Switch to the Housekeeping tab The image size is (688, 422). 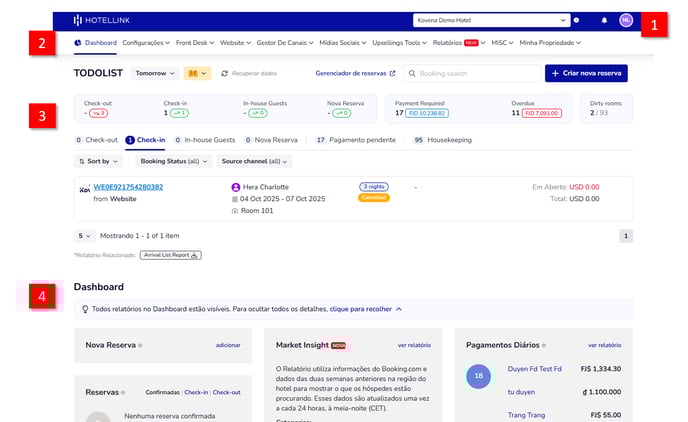click(x=443, y=140)
